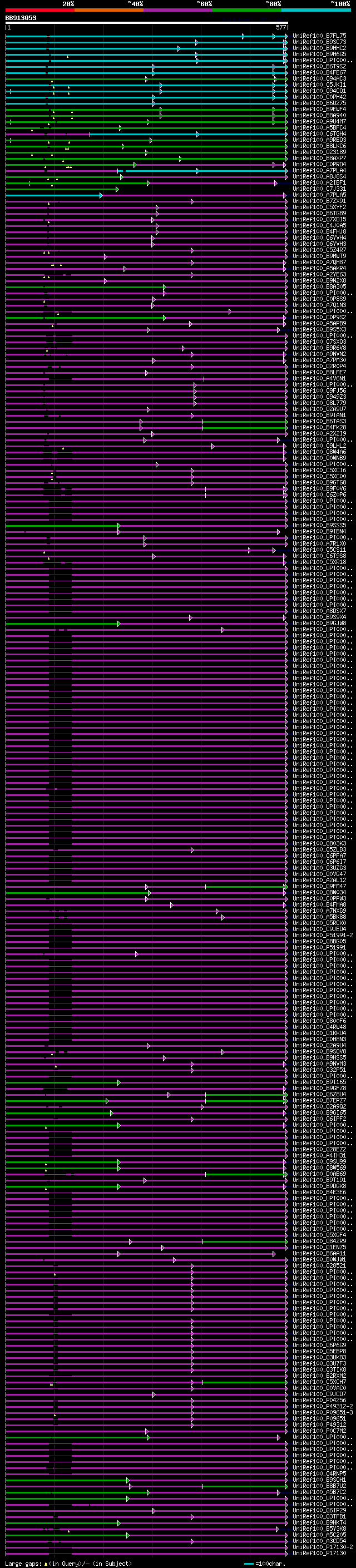The image size is (356, 1568).
Task: Select the UniRef100_B9N2X8 label
Action: pos(319,280)
